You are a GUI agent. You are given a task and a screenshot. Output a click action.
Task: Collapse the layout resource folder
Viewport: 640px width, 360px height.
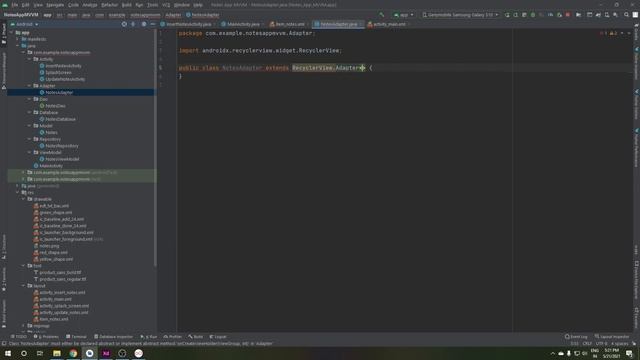click(24, 286)
